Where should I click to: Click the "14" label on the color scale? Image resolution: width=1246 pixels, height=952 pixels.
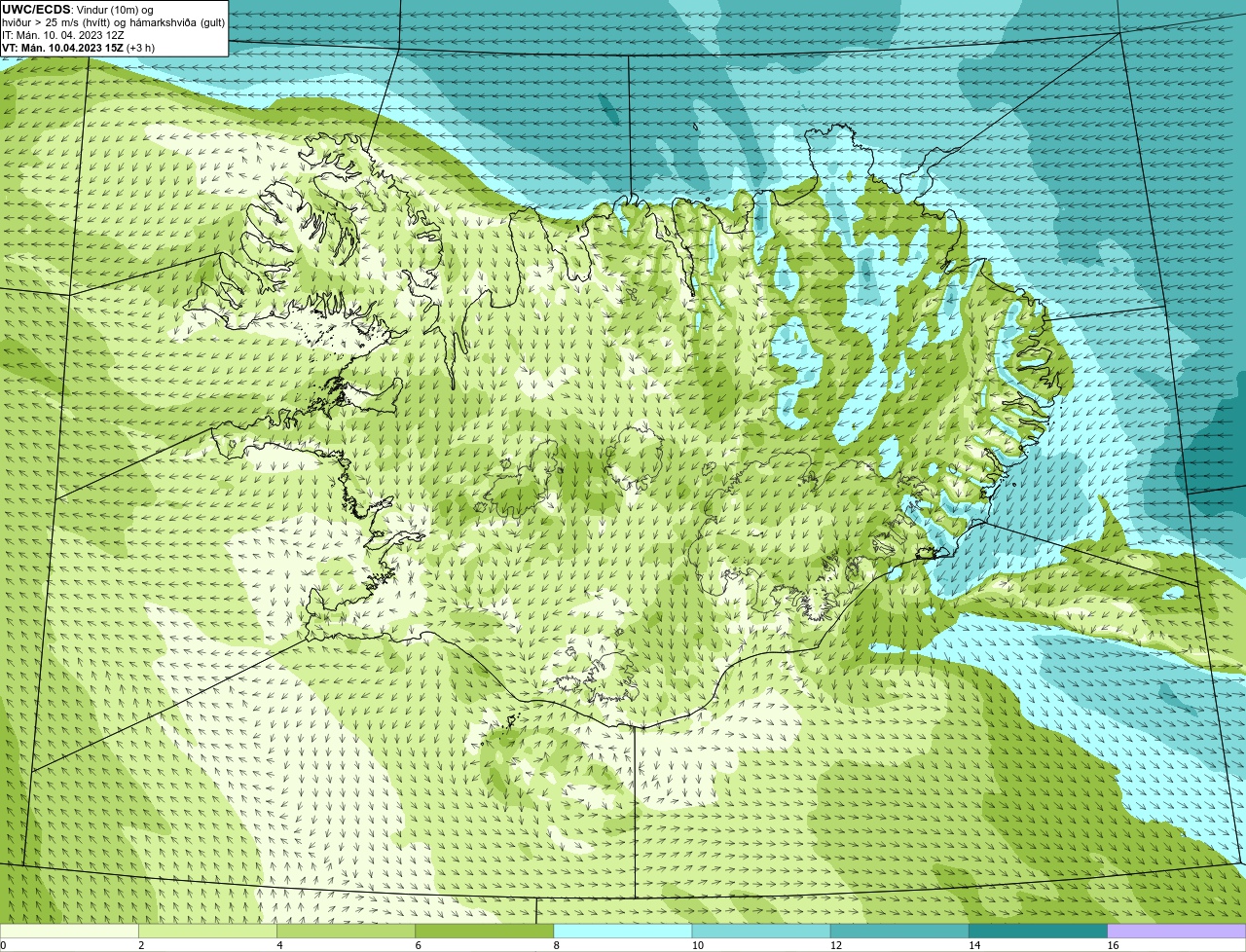(x=974, y=945)
